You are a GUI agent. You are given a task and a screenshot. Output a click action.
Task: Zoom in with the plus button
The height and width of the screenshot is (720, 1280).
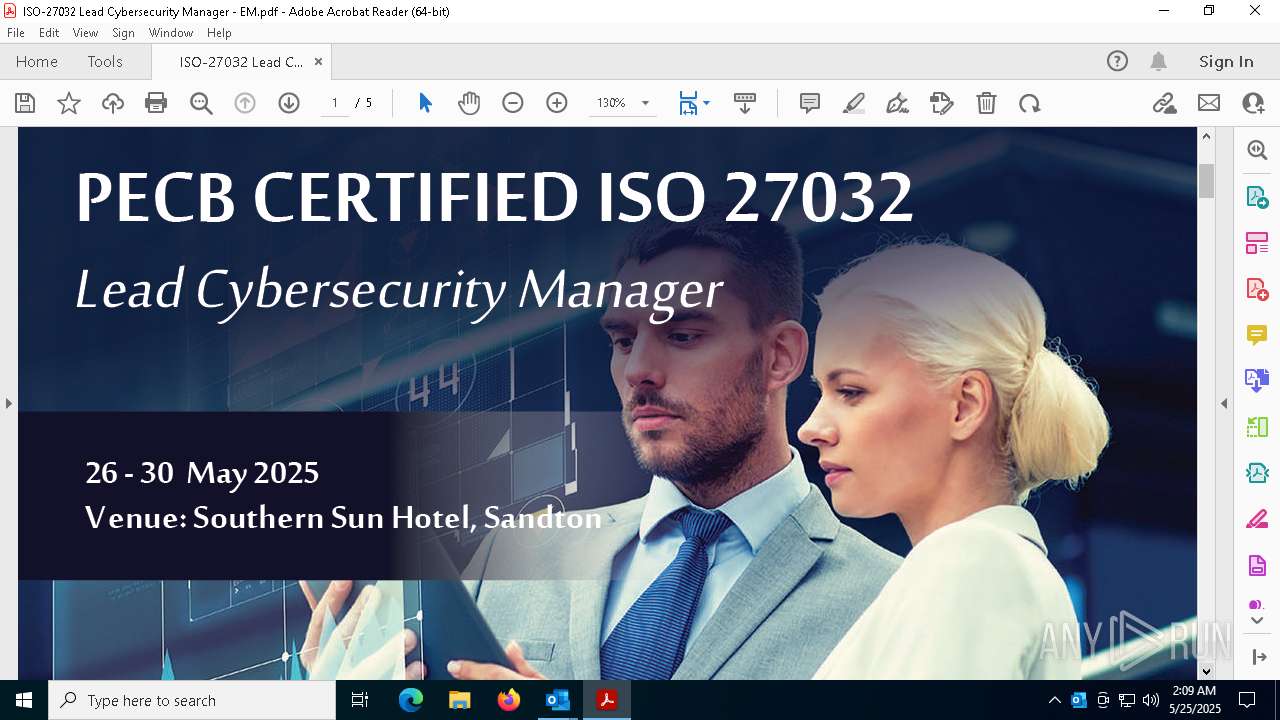[557, 103]
